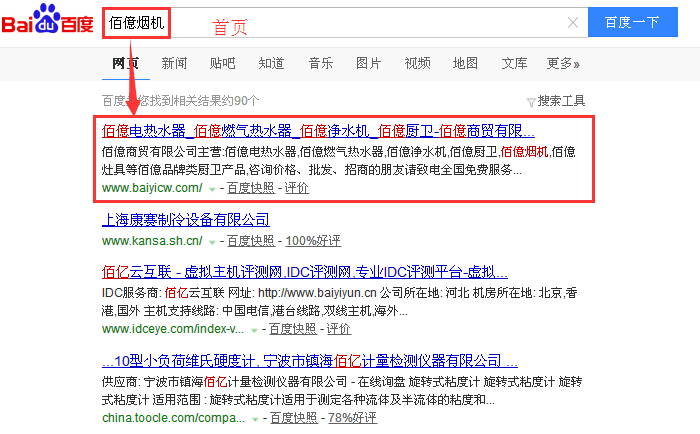Viewport: 700px width, 434px height.
Task: Click the www.idceye.com/index-v... URL
Action: coord(173,329)
